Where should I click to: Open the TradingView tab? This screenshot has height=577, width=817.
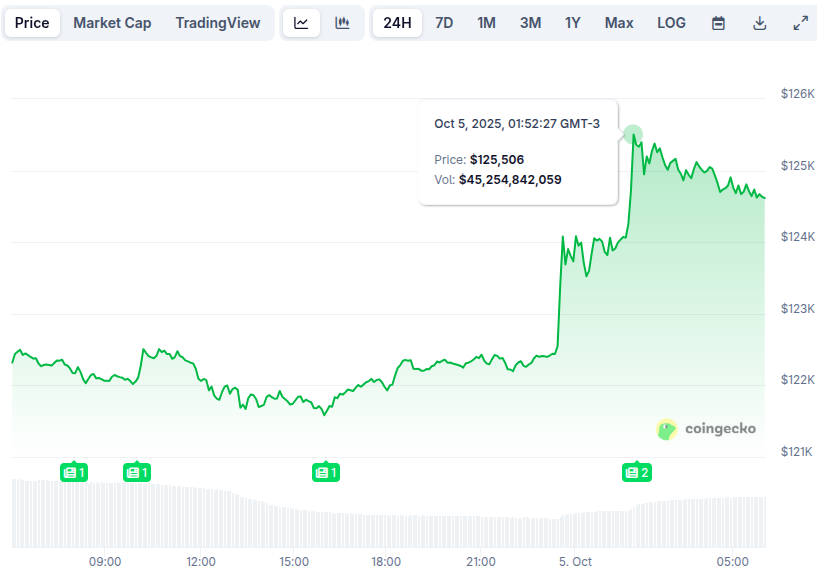[217, 23]
